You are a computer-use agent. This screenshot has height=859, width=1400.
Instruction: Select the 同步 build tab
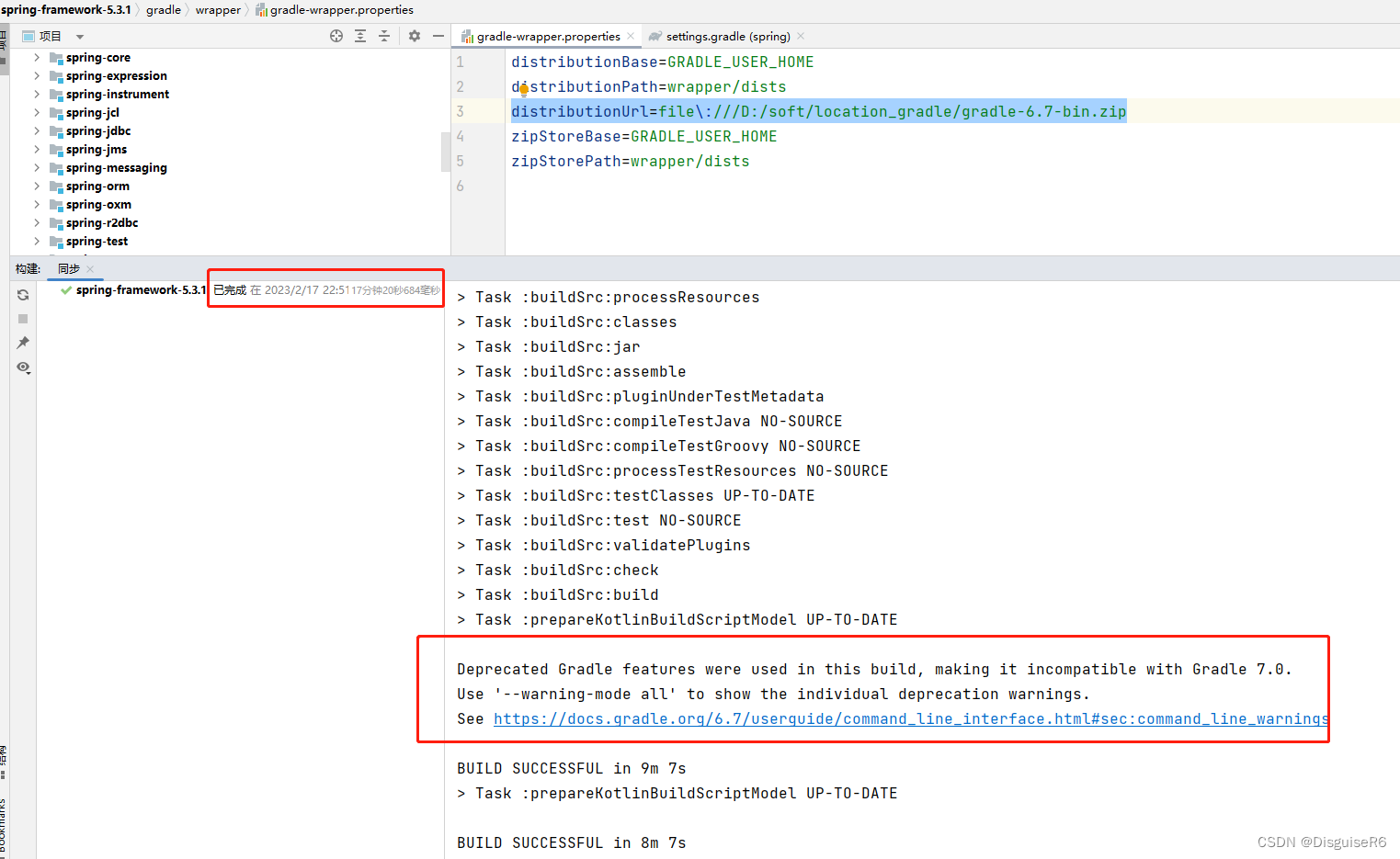click(x=69, y=268)
